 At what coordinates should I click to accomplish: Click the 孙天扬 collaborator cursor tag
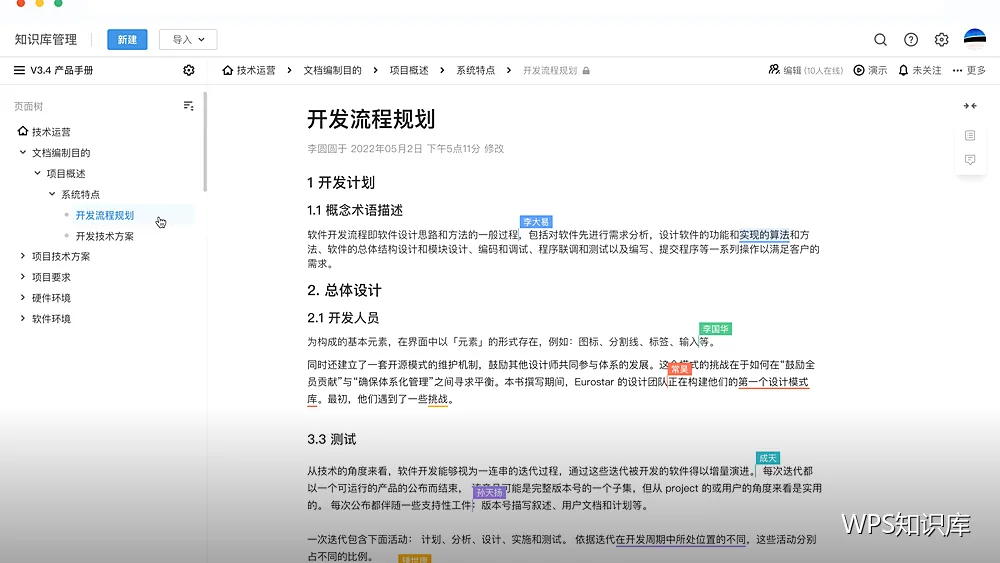click(489, 492)
